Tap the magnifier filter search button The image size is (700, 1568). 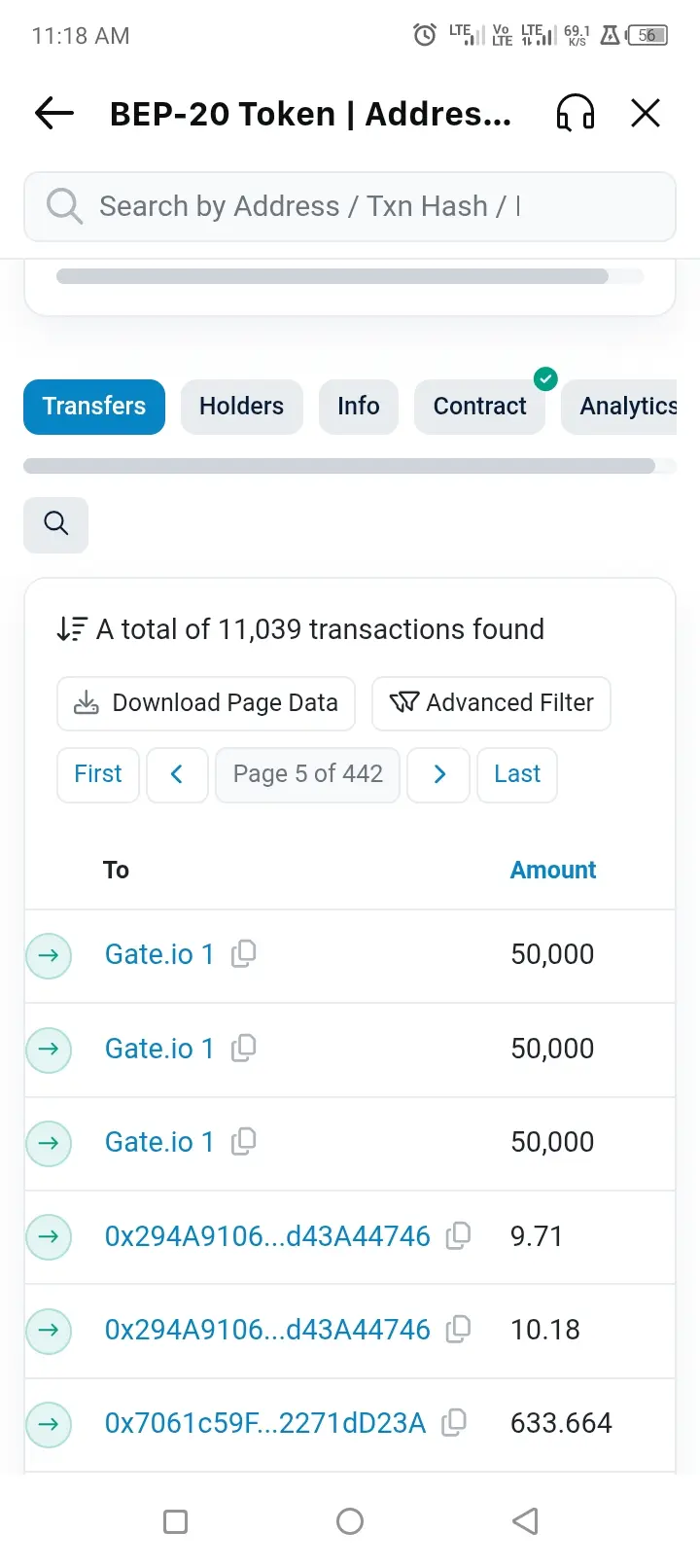(55, 524)
